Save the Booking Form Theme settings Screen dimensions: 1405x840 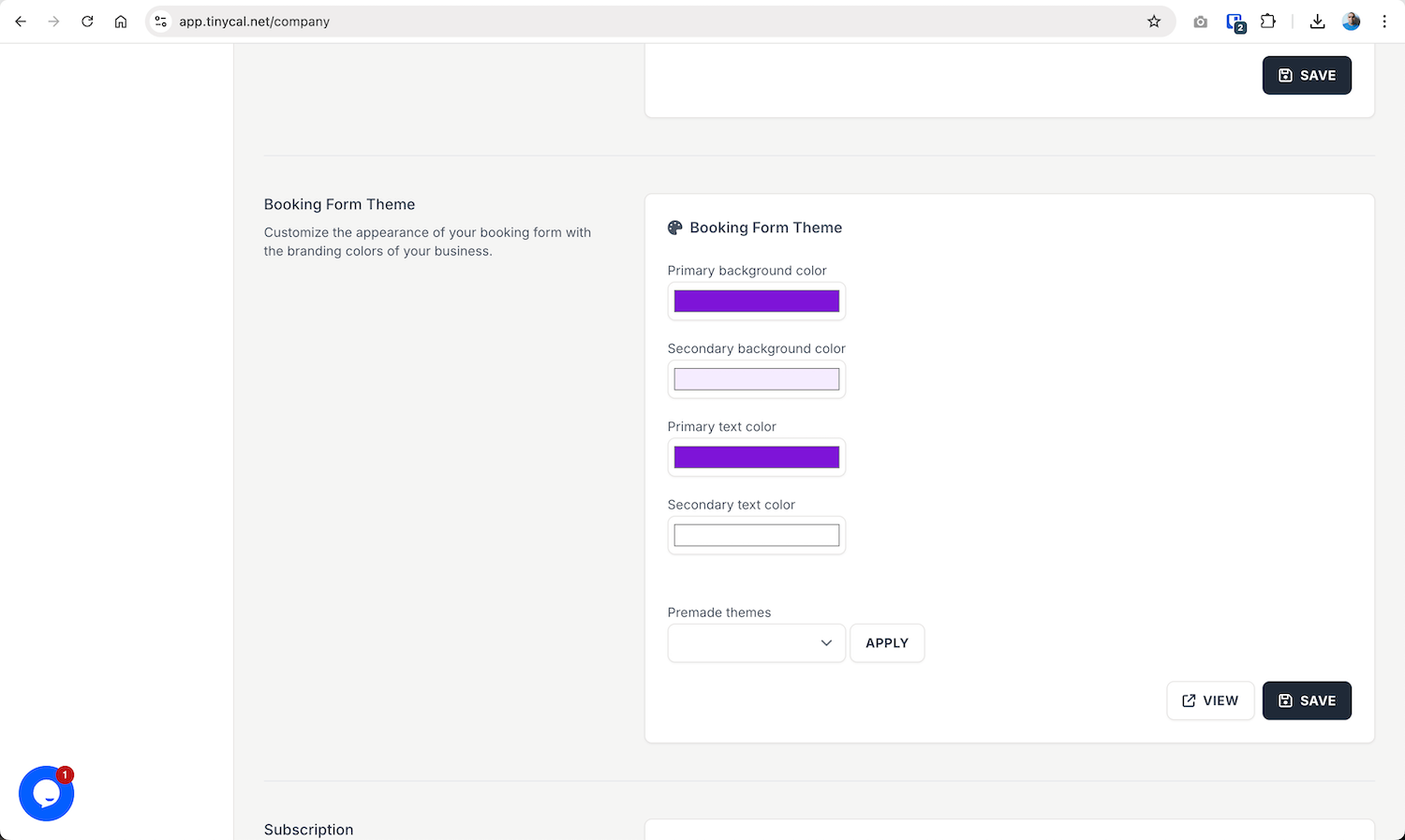[1307, 700]
